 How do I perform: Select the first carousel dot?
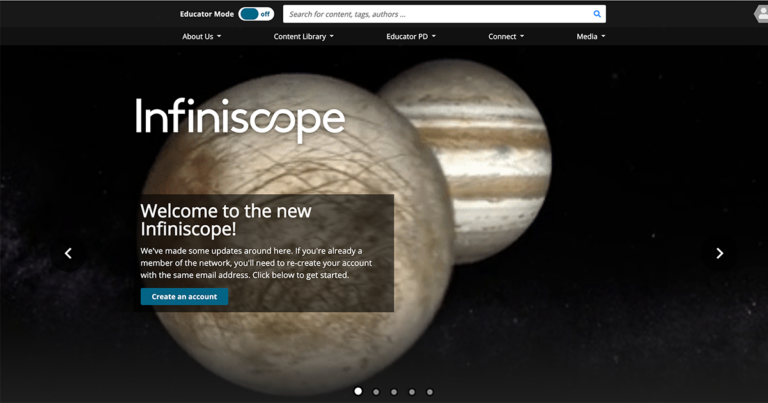(358, 391)
